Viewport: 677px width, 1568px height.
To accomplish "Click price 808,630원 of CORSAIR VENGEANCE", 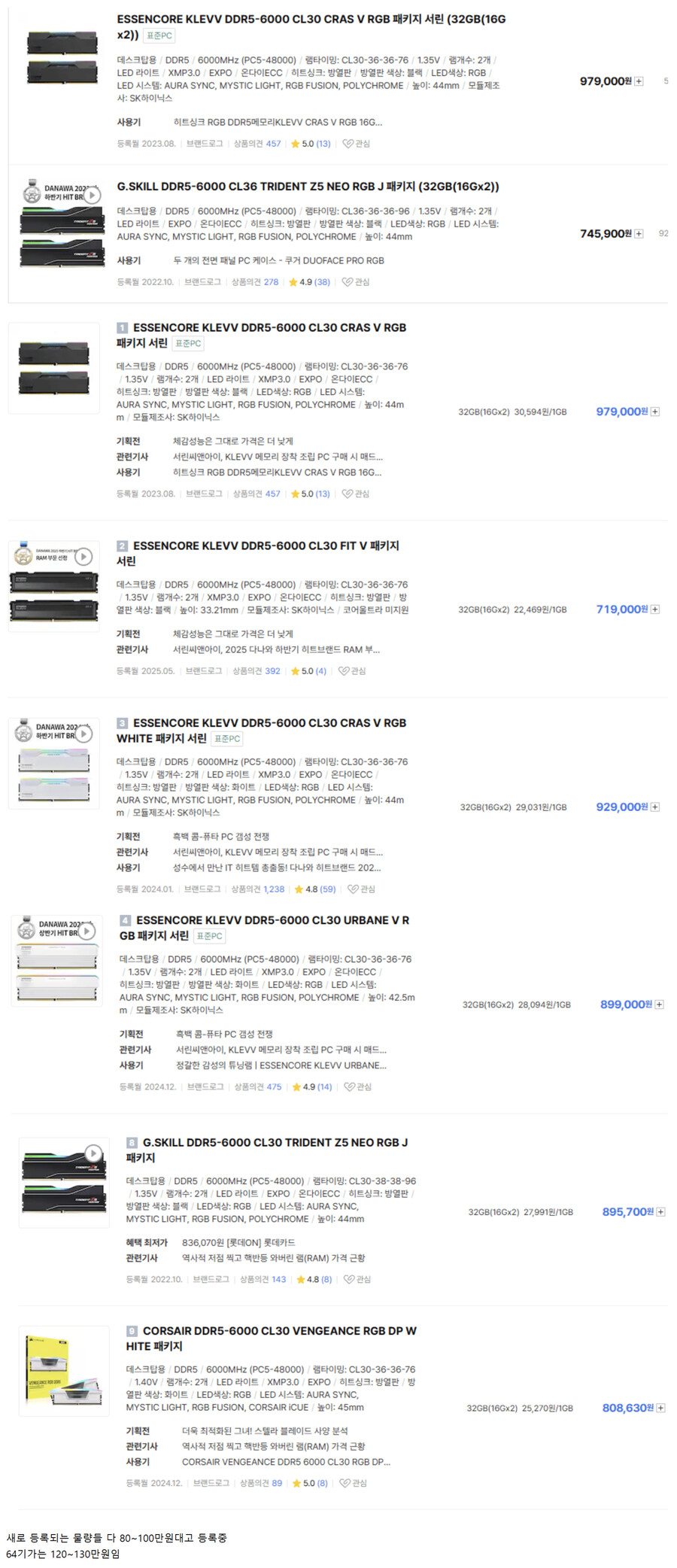I will [628, 1408].
